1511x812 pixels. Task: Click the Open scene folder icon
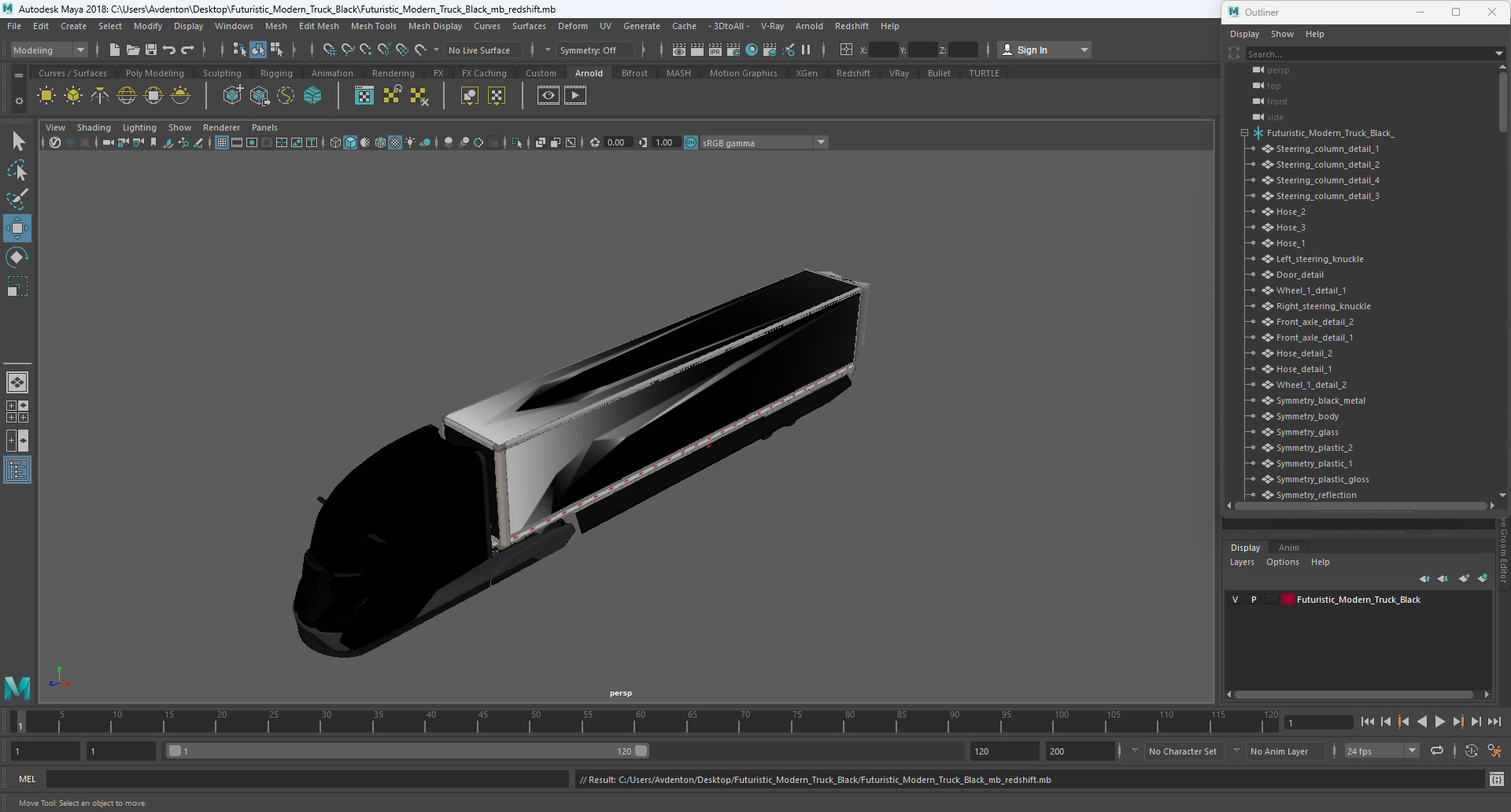click(x=133, y=50)
